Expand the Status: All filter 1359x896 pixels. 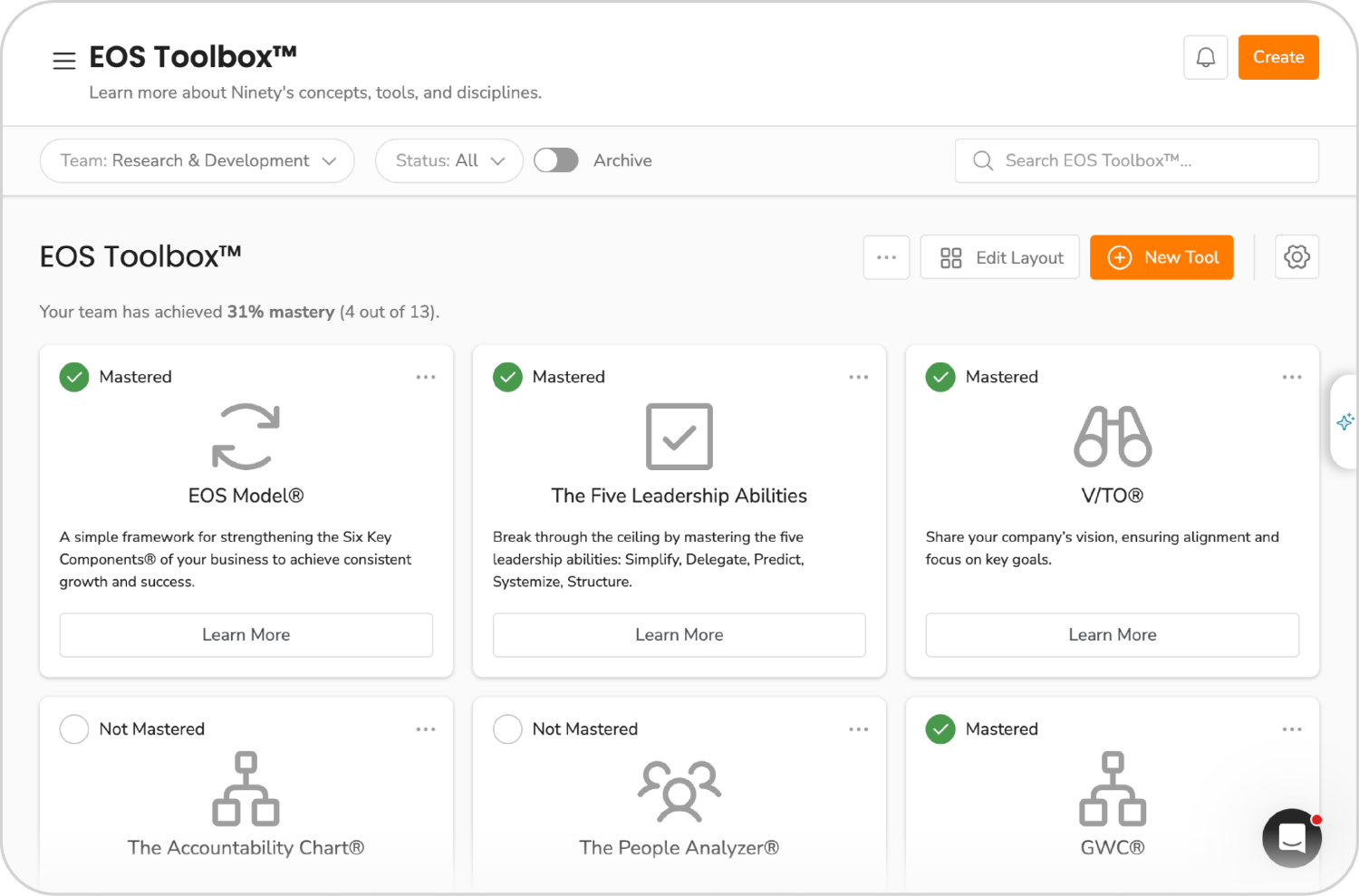[x=448, y=160]
